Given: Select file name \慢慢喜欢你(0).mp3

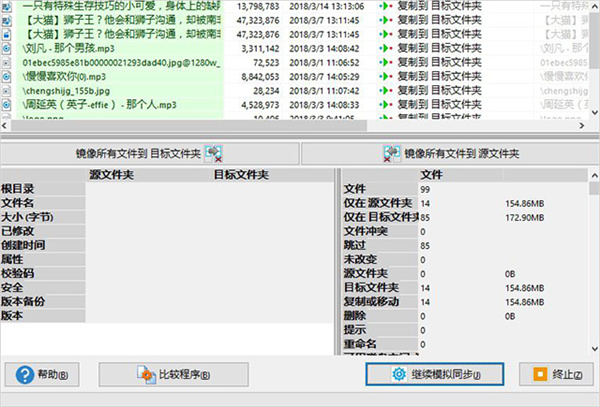Looking at the screenshot, I should (x=64, y=77).
